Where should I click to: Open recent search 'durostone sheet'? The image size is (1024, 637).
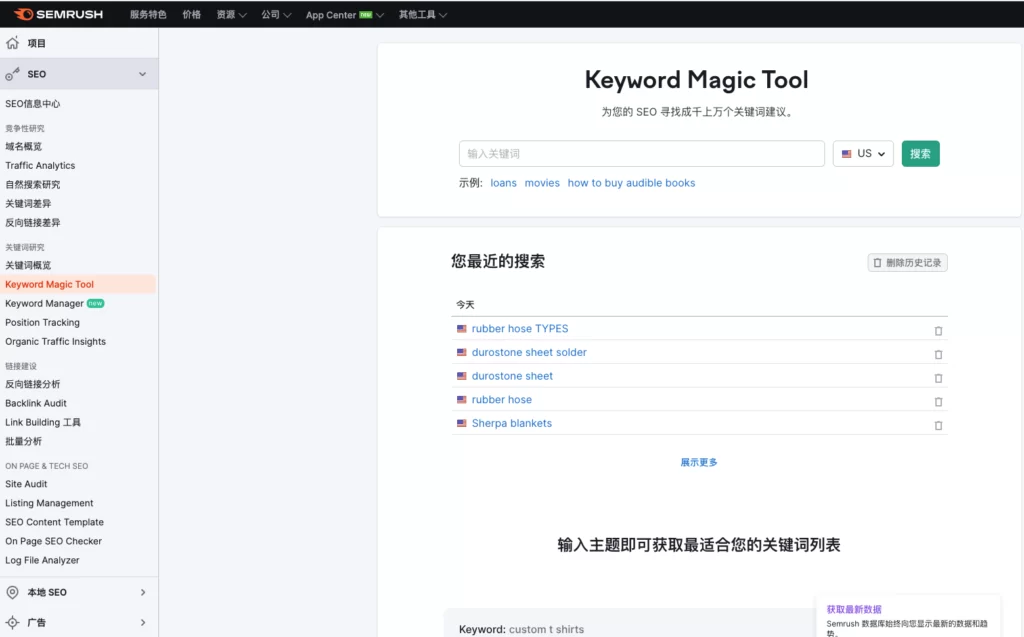[x=512, y=376]
